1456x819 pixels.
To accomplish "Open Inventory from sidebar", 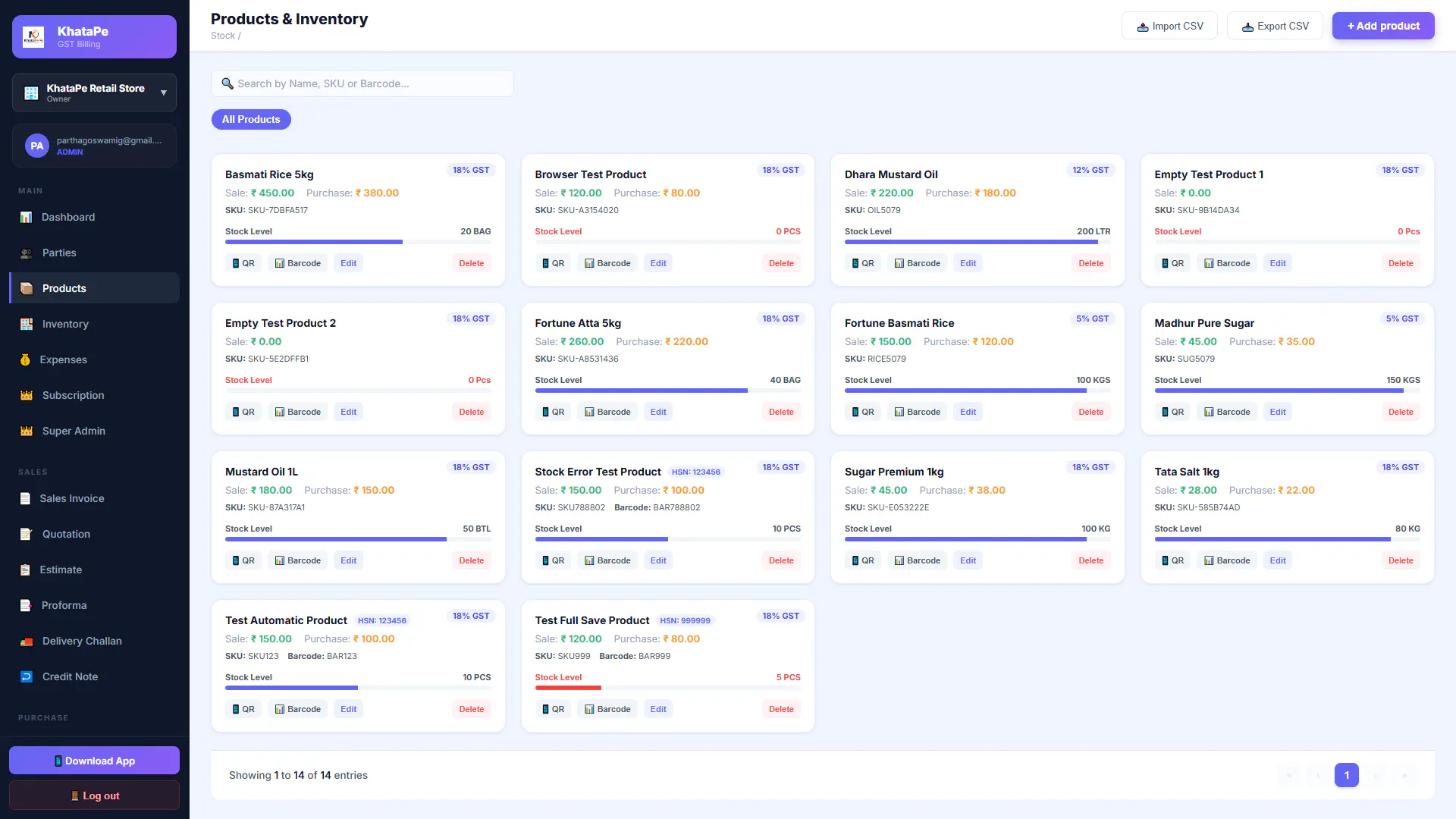I will (94, 324).
